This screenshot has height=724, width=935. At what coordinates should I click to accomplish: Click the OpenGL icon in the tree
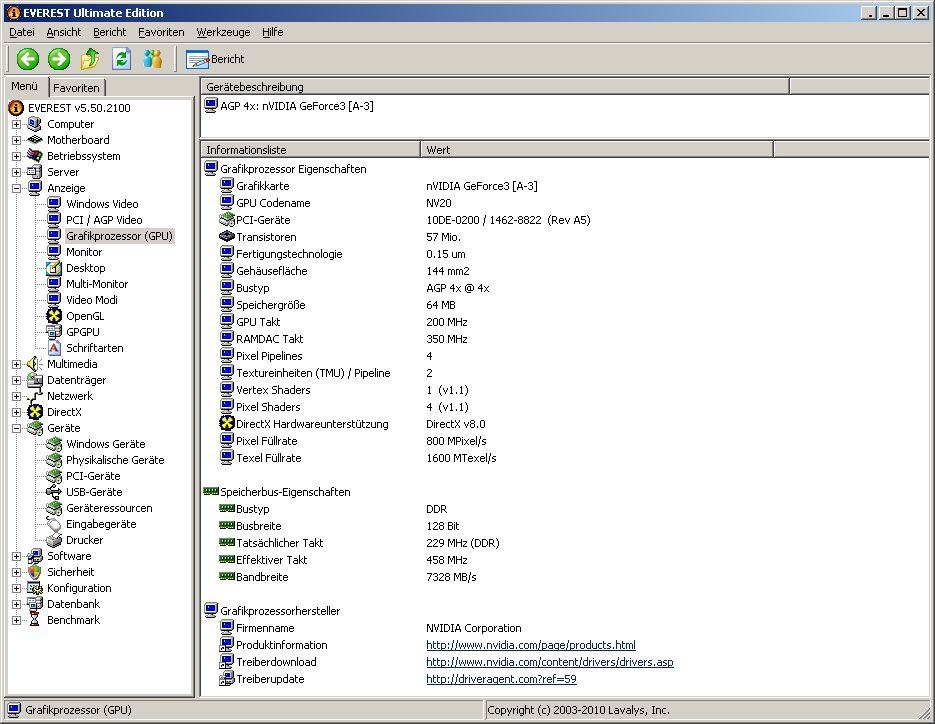[54, 316]
